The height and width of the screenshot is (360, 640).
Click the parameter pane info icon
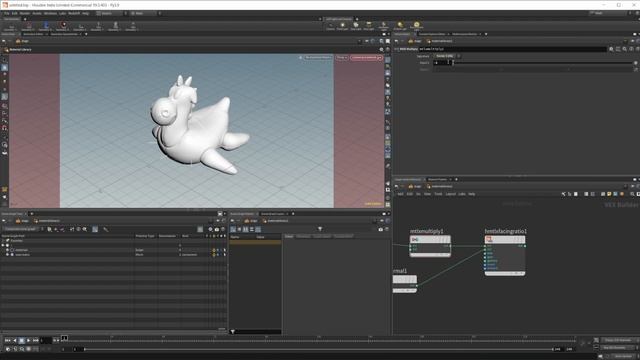[x=631, y=49]
